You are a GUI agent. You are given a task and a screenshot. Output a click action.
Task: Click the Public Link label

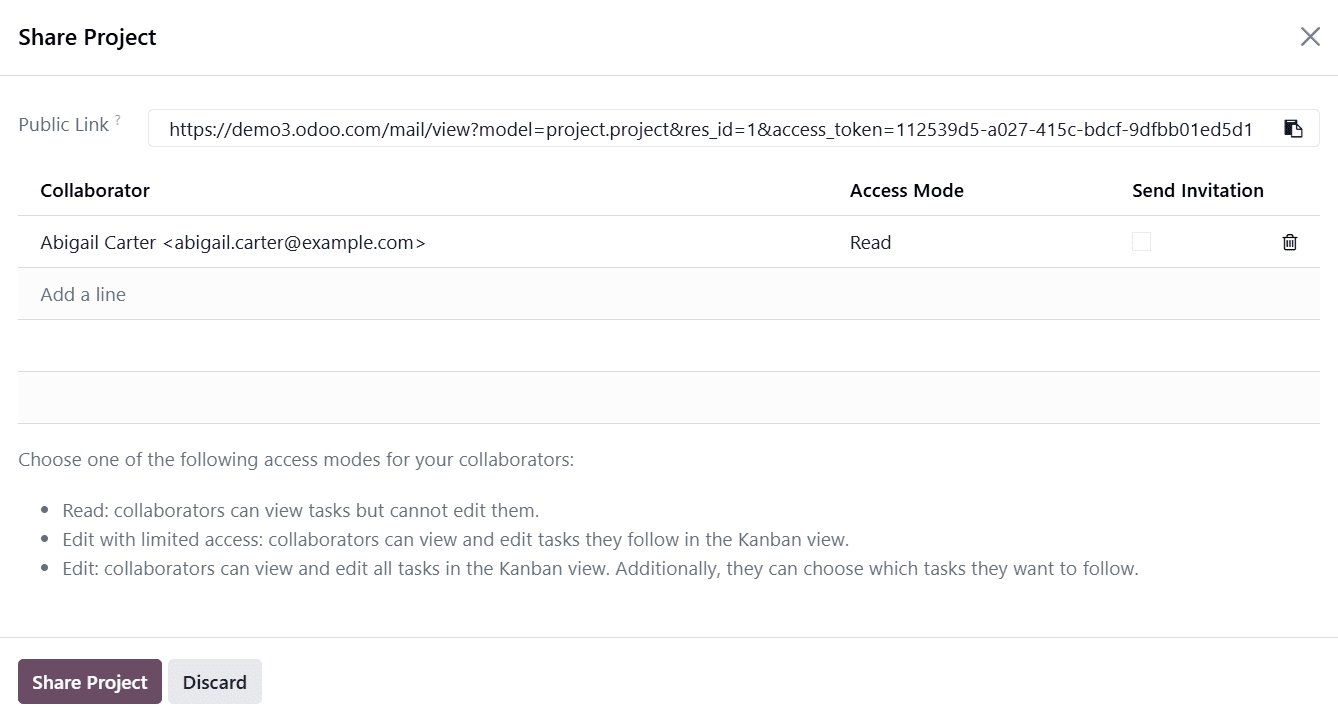[64, 125]
